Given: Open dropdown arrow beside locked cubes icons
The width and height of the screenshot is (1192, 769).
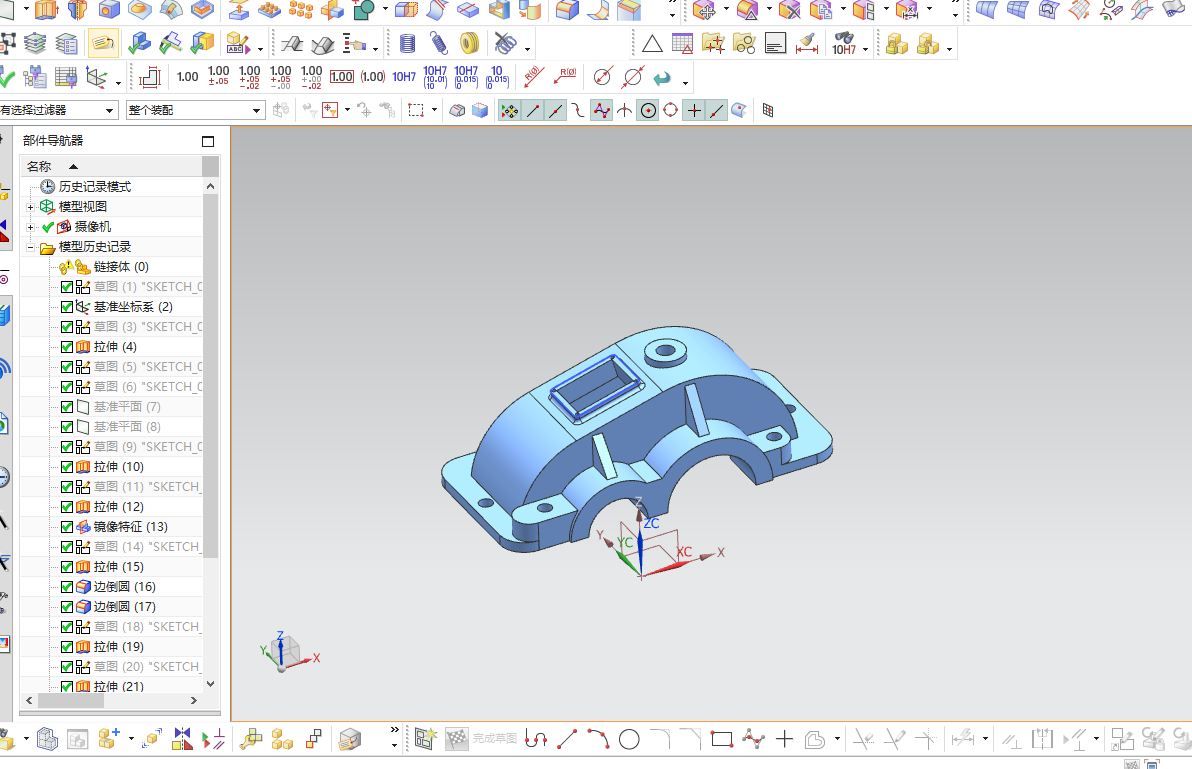Looking at the screenshot, I should coord(949,49).
